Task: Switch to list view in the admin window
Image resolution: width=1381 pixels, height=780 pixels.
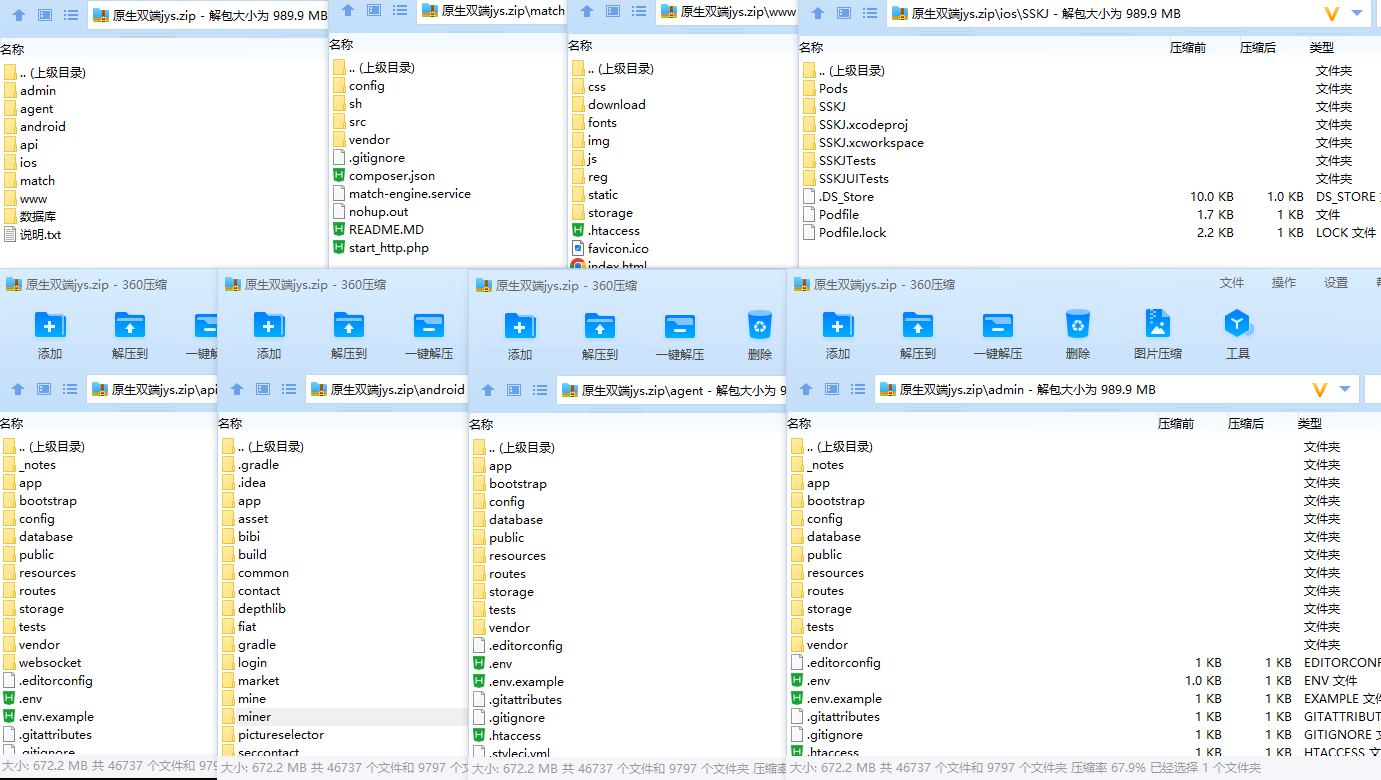Action: [857, 389]
